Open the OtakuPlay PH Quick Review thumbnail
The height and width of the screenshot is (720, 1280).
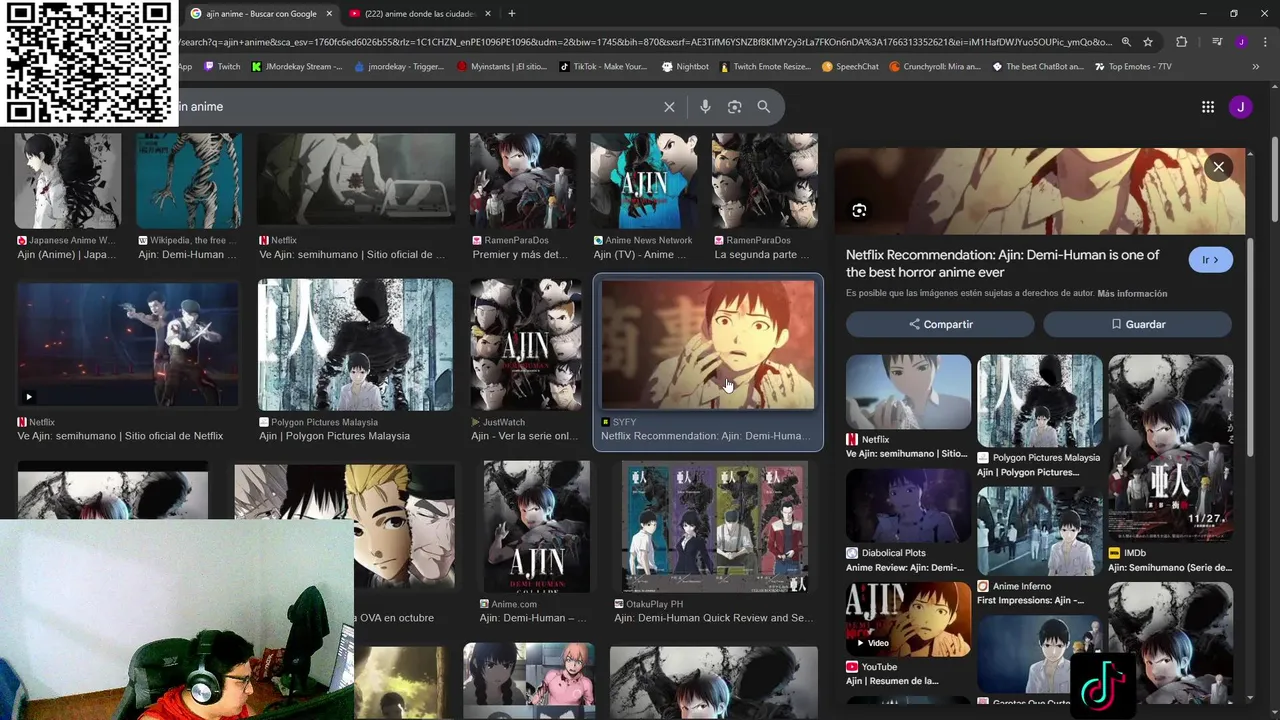pyautogui.click(x=714, y=526)
